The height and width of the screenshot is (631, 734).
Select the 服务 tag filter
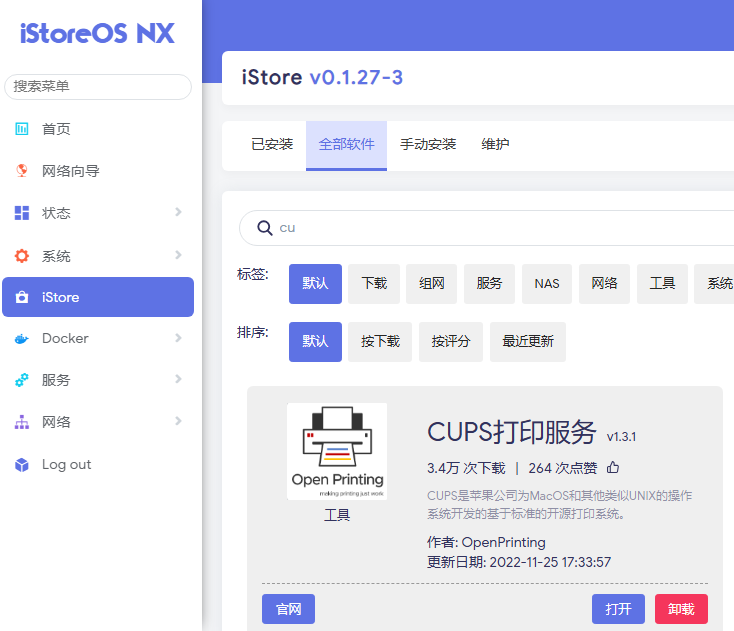point(489,284)
